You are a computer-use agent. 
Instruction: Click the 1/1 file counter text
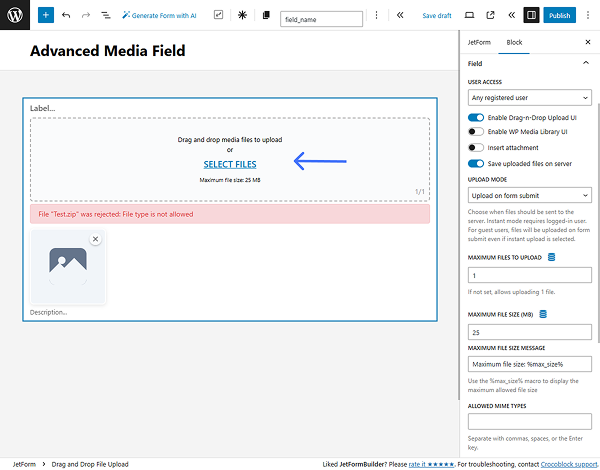point(420,192)
